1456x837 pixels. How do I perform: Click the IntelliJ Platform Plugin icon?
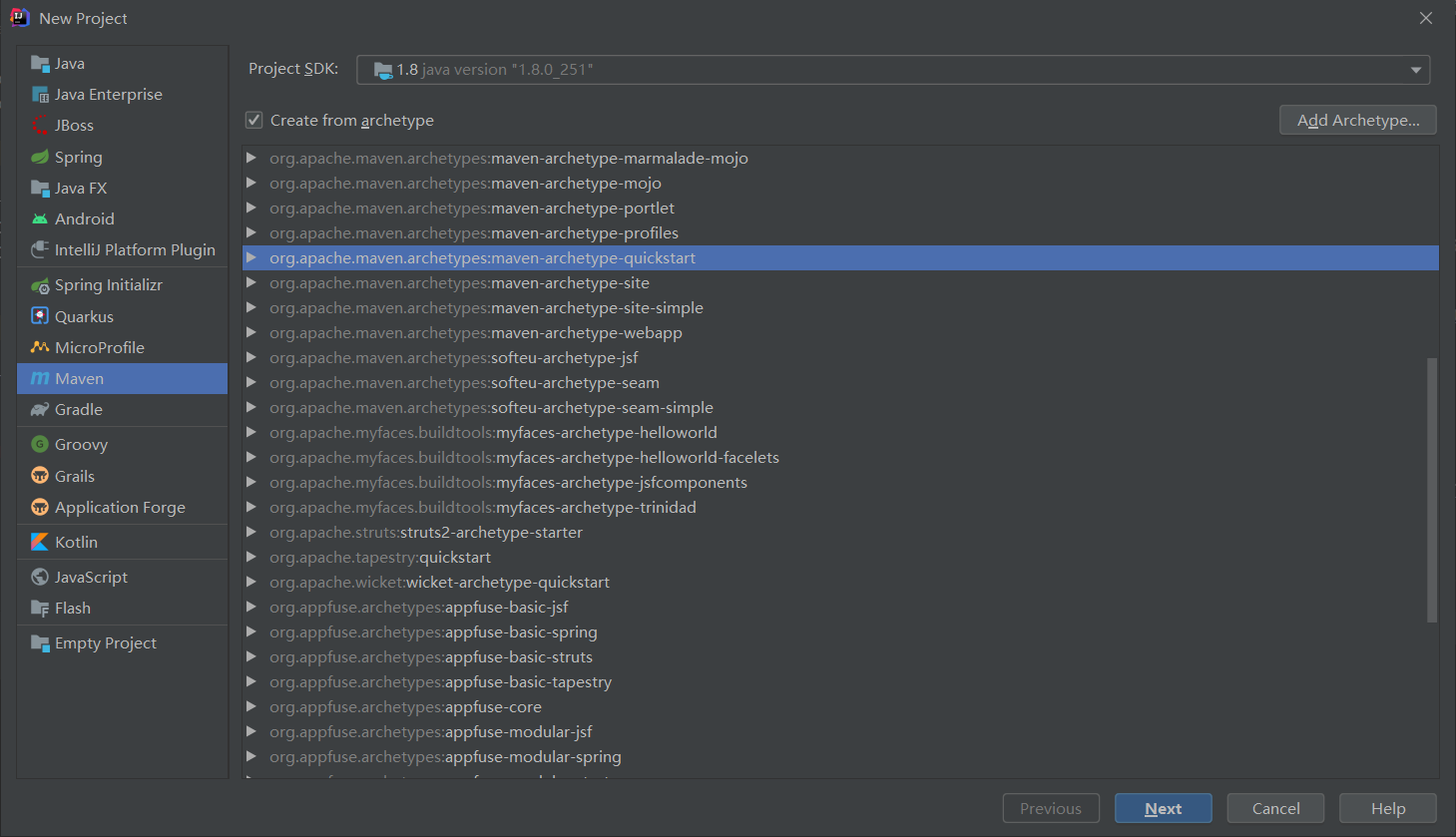40,249
